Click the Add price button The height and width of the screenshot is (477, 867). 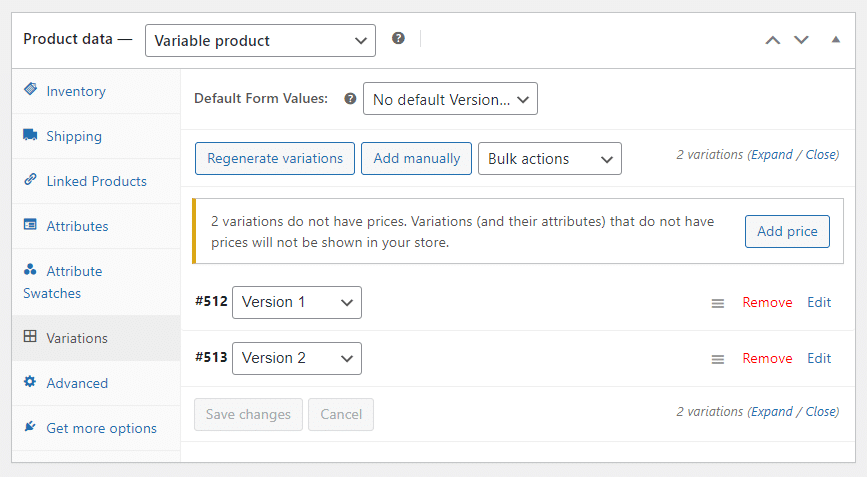[787, 232]
